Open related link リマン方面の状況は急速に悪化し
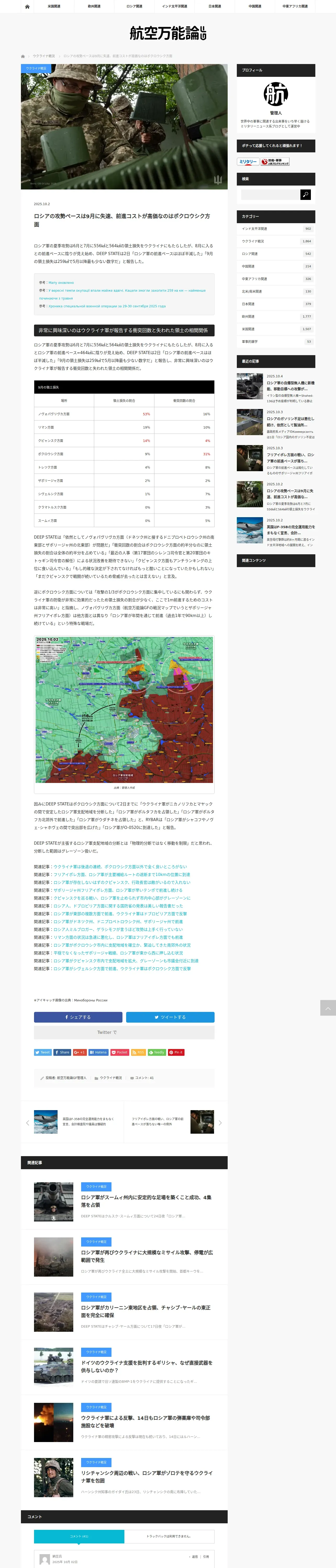336x1568 pixels. point(118,937)
